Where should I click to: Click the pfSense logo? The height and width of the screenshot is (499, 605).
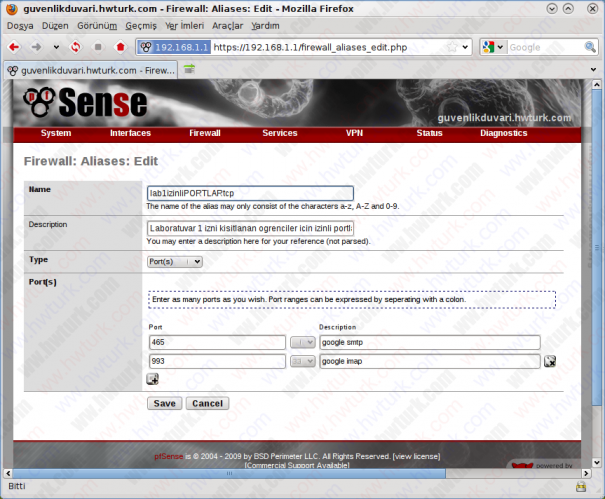coord(85,102)
